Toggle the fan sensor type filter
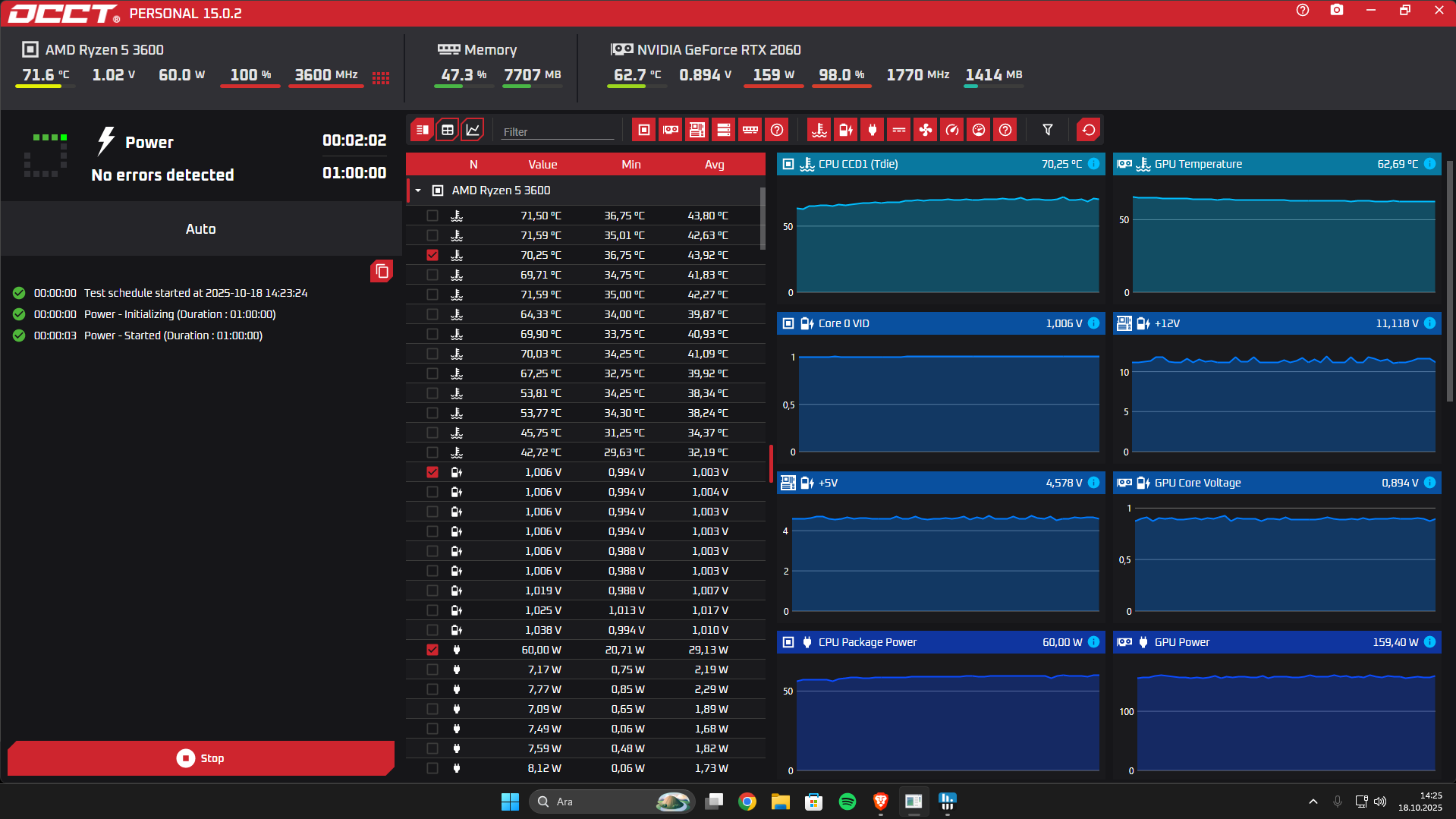This screenshot has width=1456, height=819. click(x=926, y=130)
